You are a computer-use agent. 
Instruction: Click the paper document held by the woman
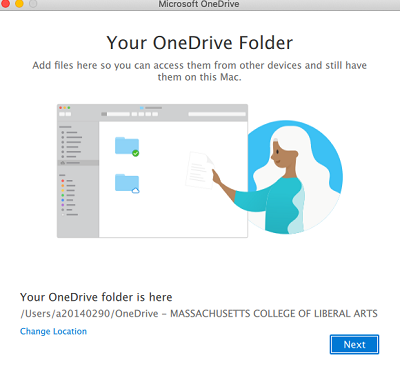pos(200,170)
